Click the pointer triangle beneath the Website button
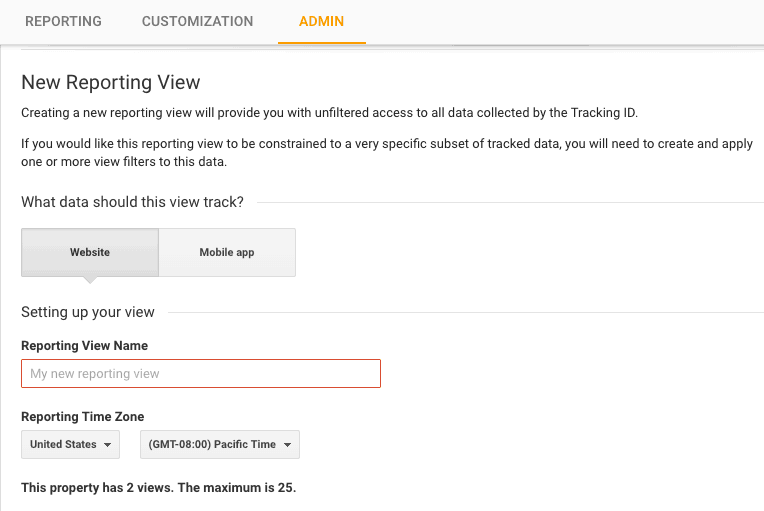The image size is (764, 511). [x=90, y=280]
